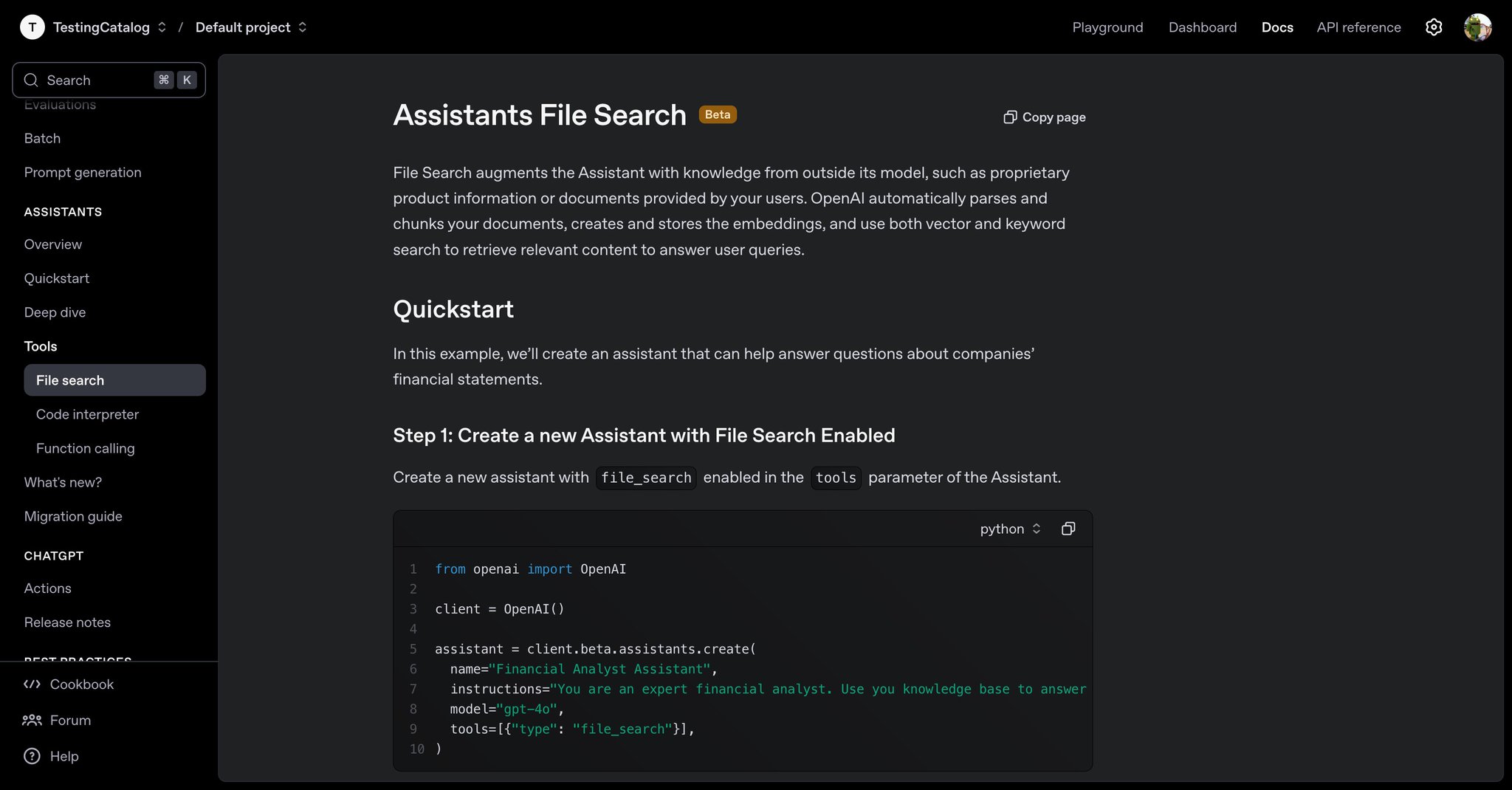
Task: Click the Quickstart section heading
Action: click(x=453, y=309)
